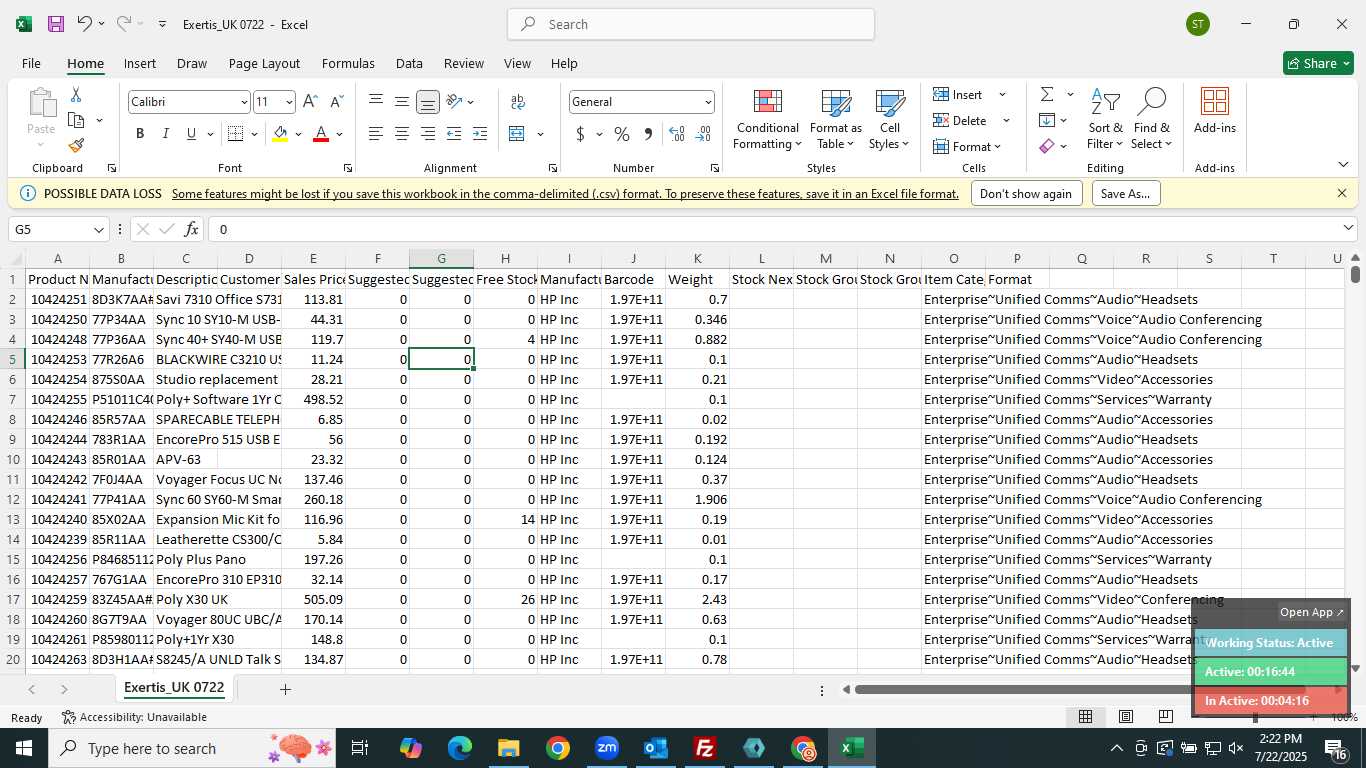Switch to the Page Layout tab
The height and width of the screenshot is (768, 1366).
264,63
